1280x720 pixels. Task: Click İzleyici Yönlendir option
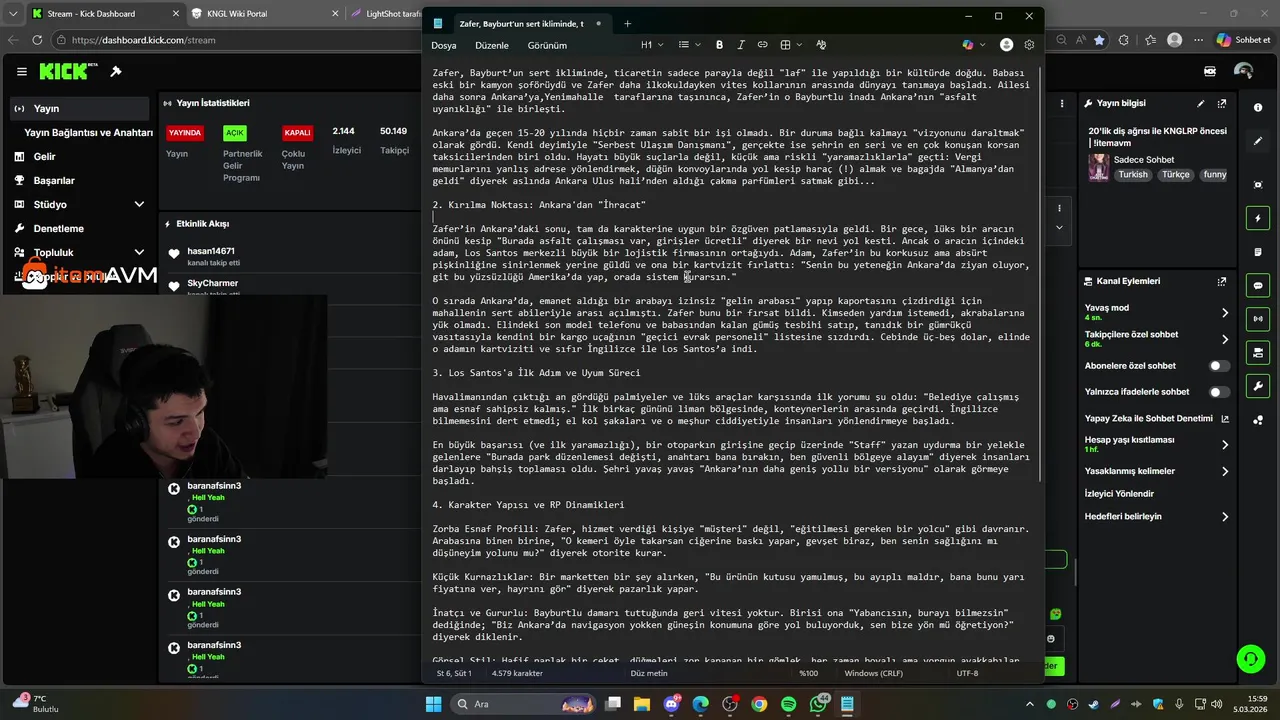1119,494
